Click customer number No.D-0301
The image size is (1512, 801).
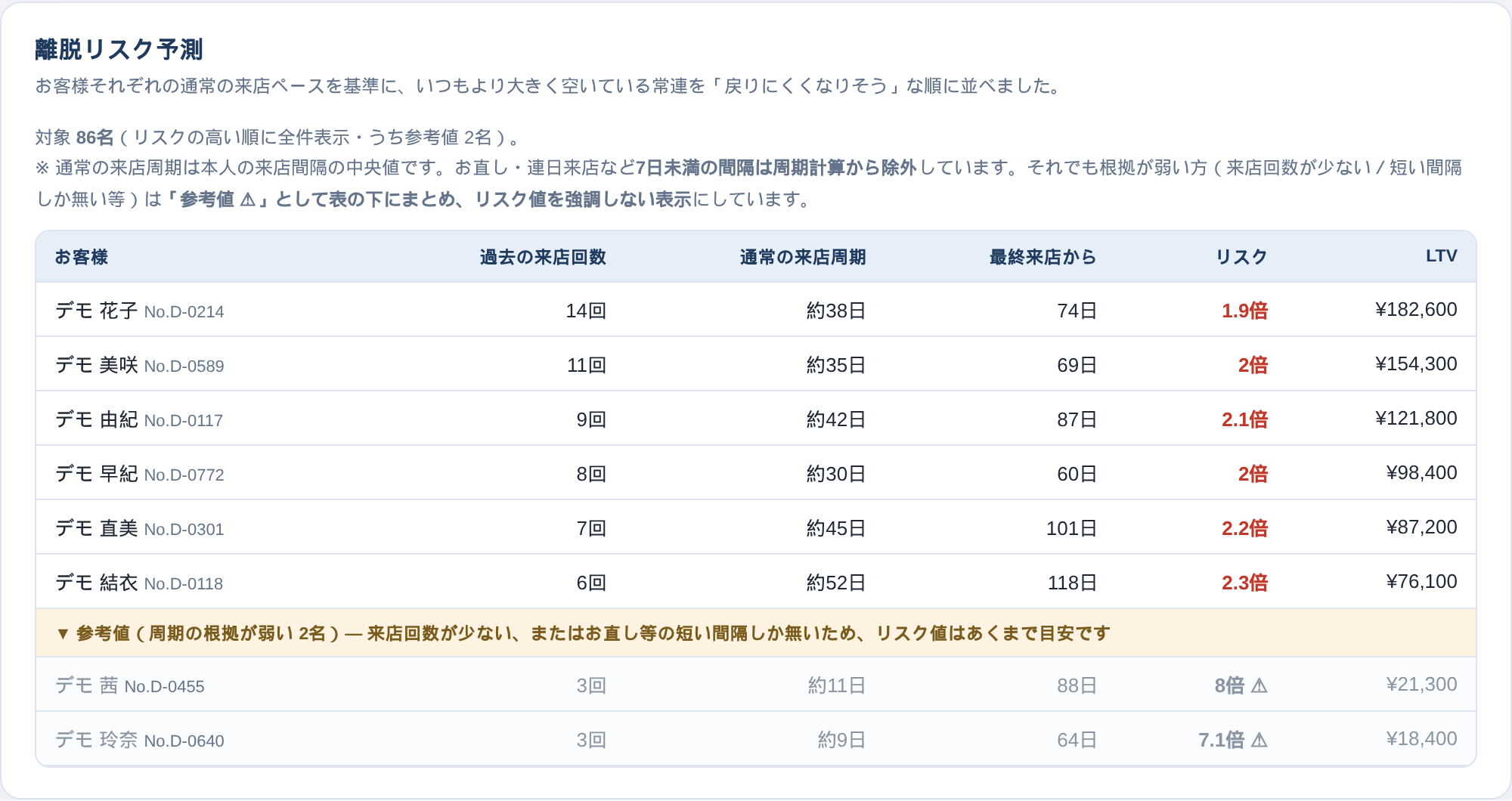(184, 530)
